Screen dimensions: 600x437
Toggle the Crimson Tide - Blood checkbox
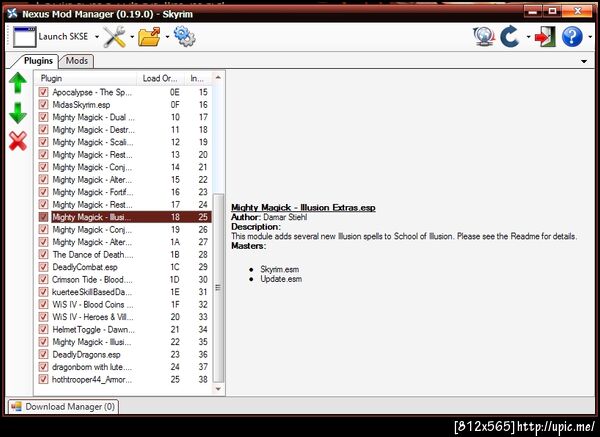pos(43,279)
